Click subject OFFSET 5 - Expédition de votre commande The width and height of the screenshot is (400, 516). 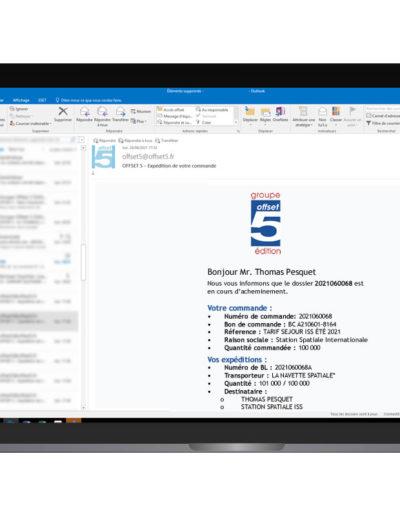[x=169, y=166]
